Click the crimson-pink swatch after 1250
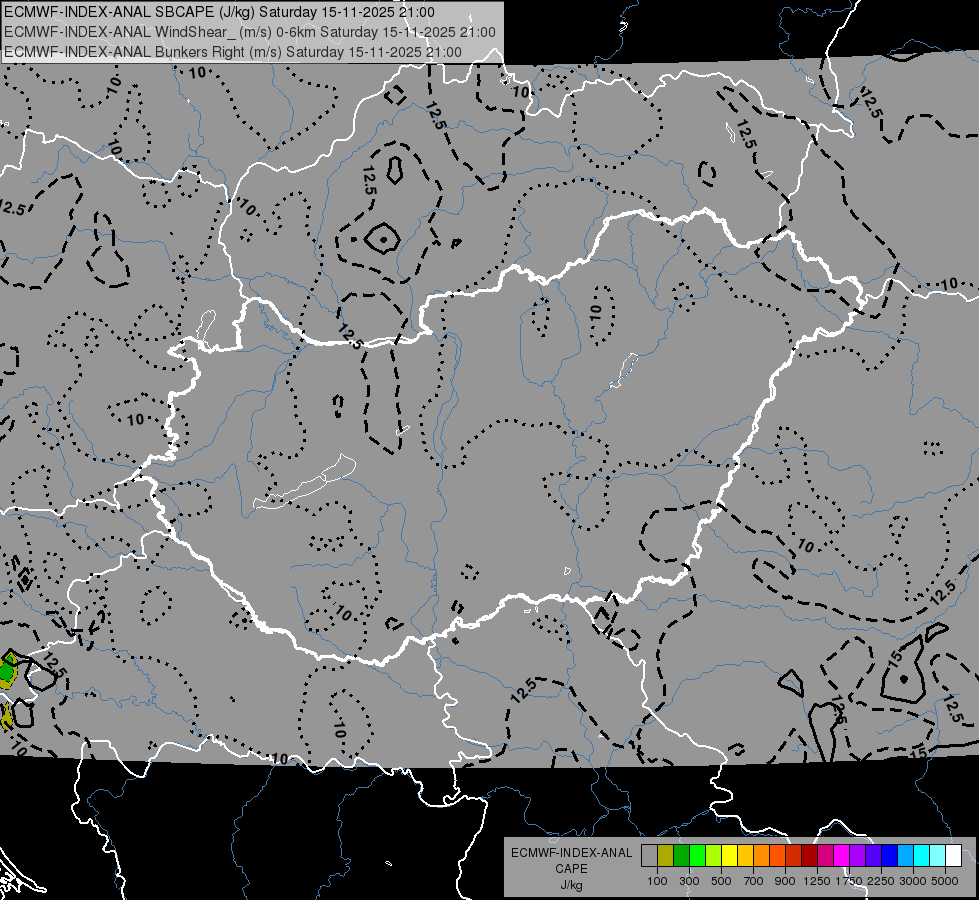Screen dimensions: 979x900 825,856
